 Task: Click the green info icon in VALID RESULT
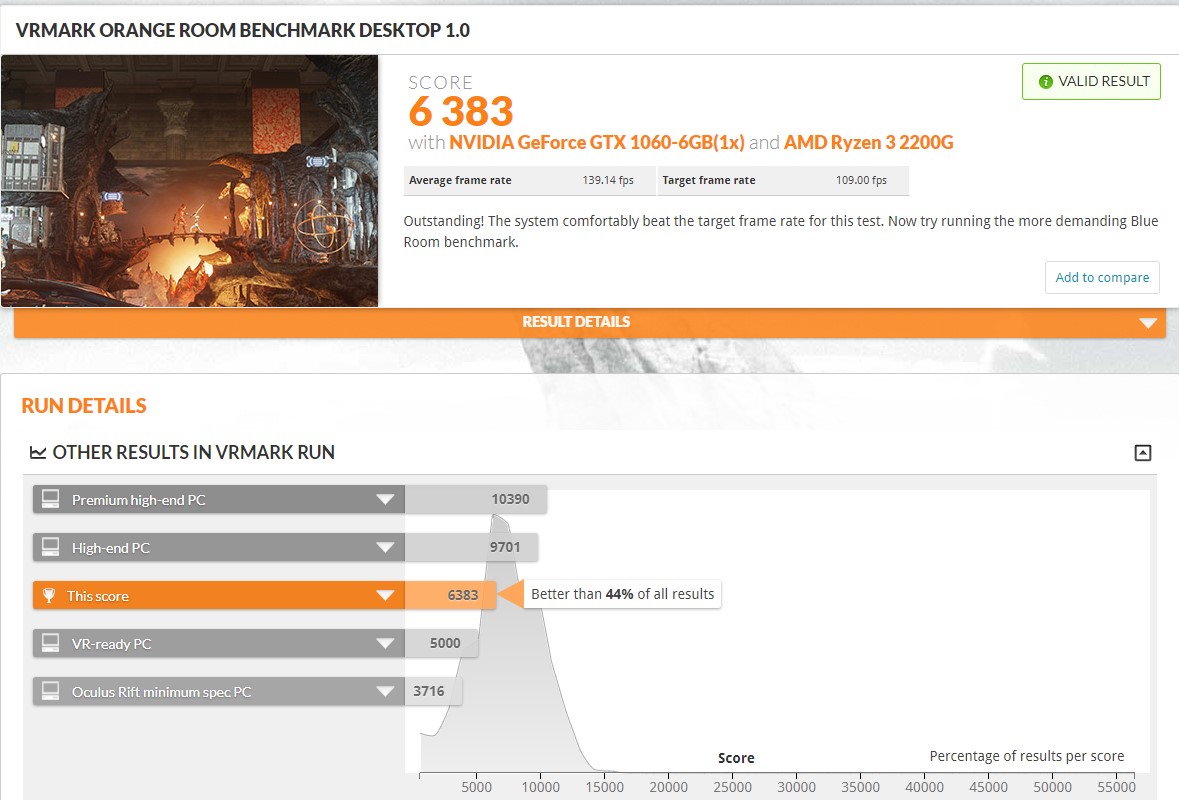[x=1045, y=82]
